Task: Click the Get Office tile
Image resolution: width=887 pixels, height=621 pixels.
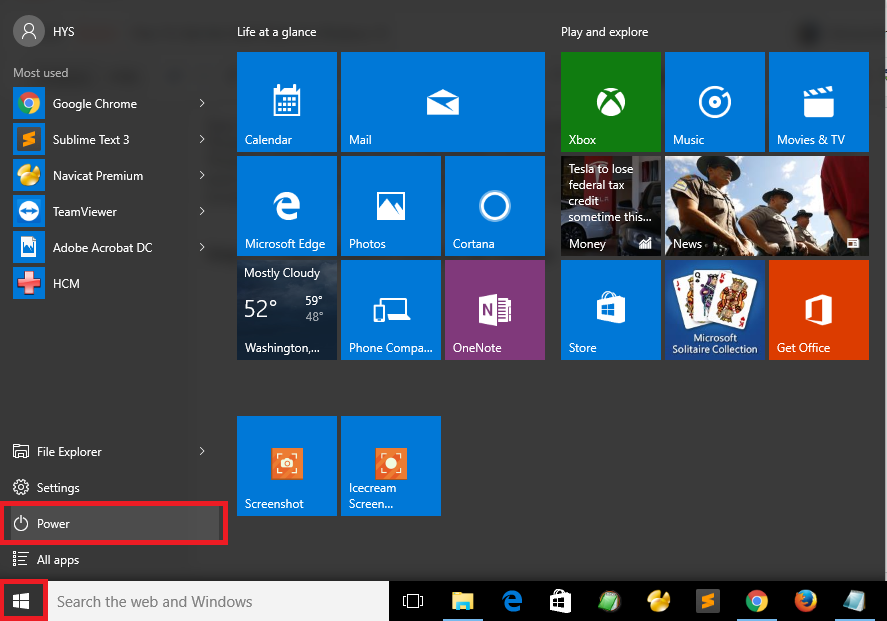Action: (x=819, y=310)
